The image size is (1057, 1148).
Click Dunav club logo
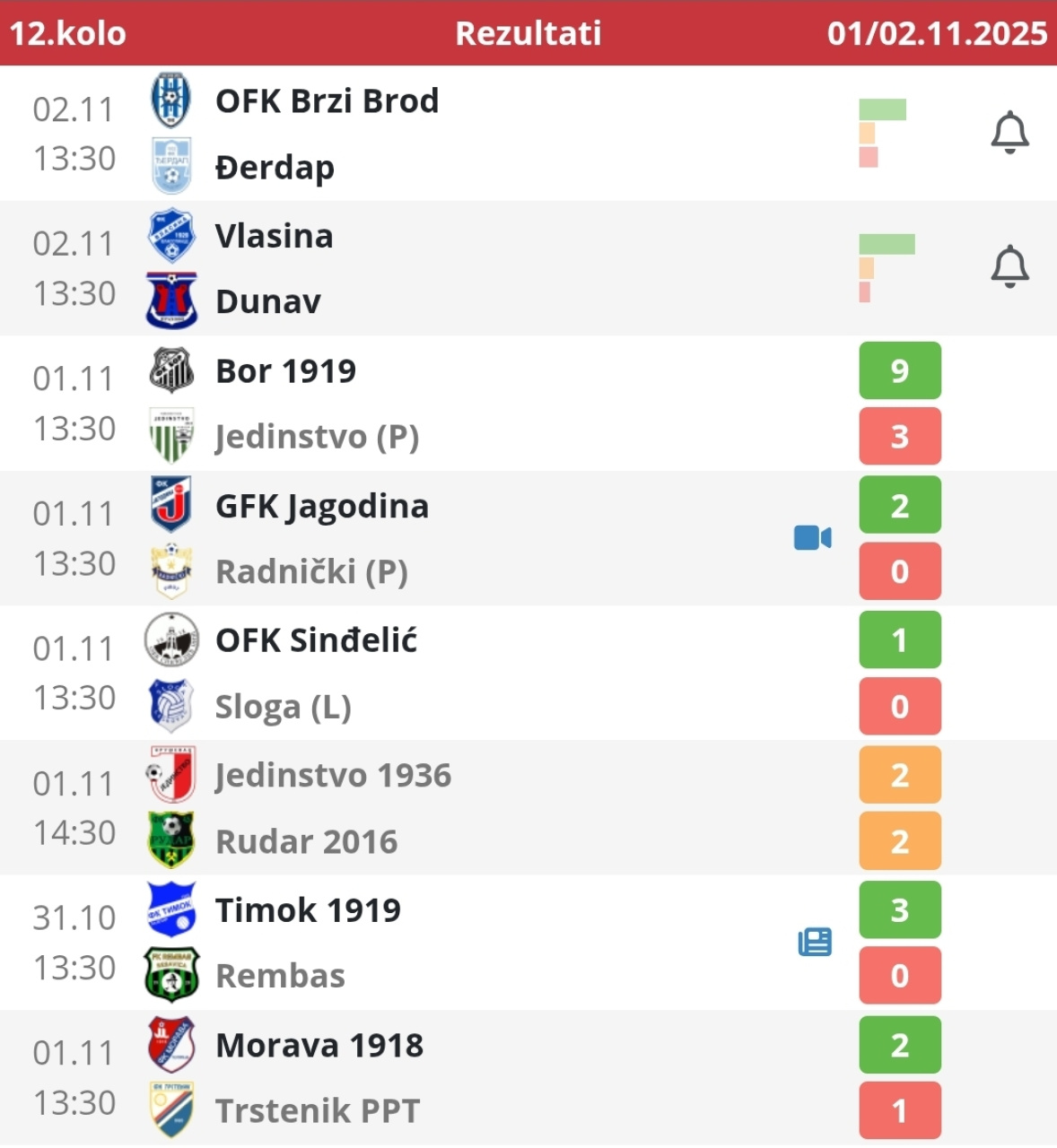(x=170, y=301)
